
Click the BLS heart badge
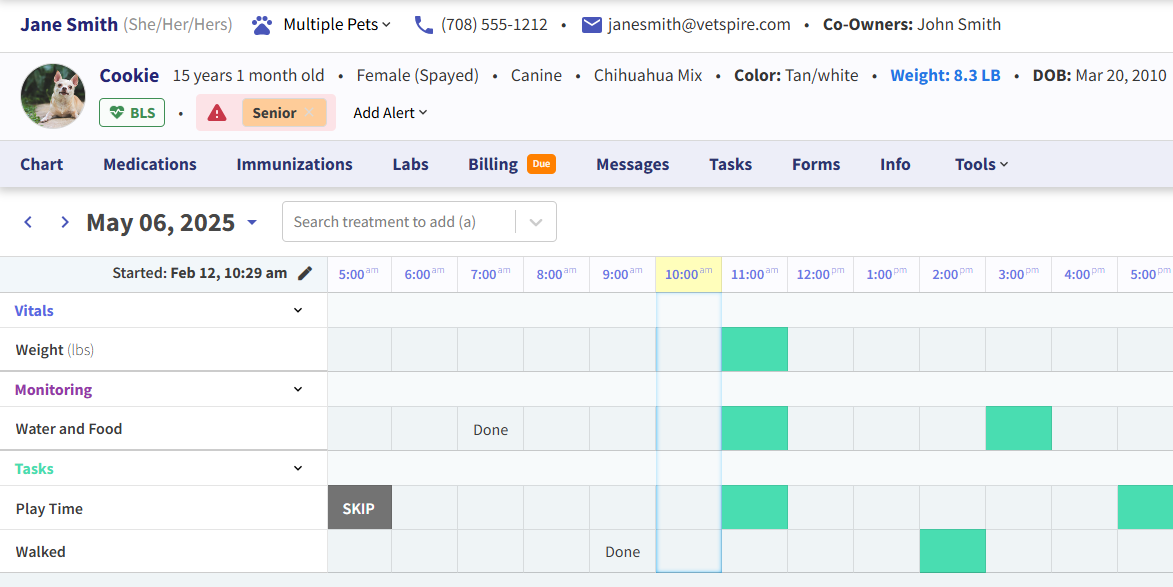(x=132, y=113)
